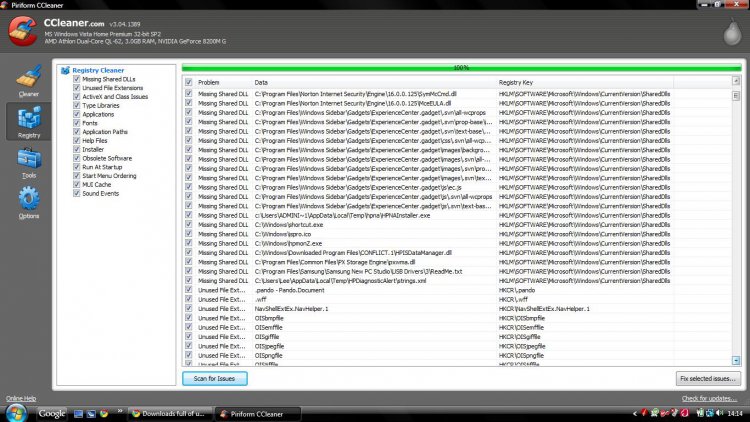The image size is (750, 422).
Task: Toggle the Help Files checkbox
Action: (x=77, y=140)
